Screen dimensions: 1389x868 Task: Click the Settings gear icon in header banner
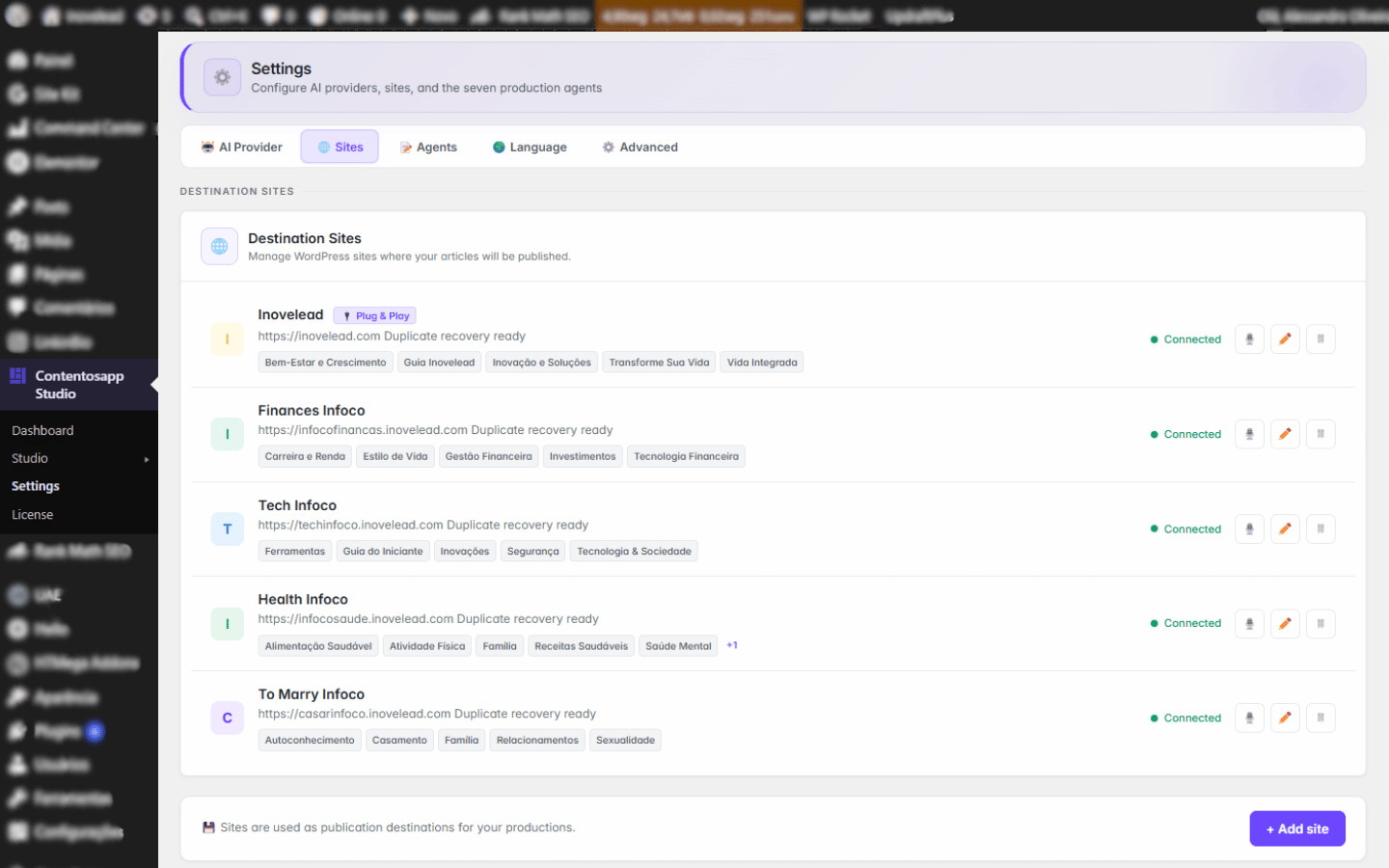(x=222, y=77)
